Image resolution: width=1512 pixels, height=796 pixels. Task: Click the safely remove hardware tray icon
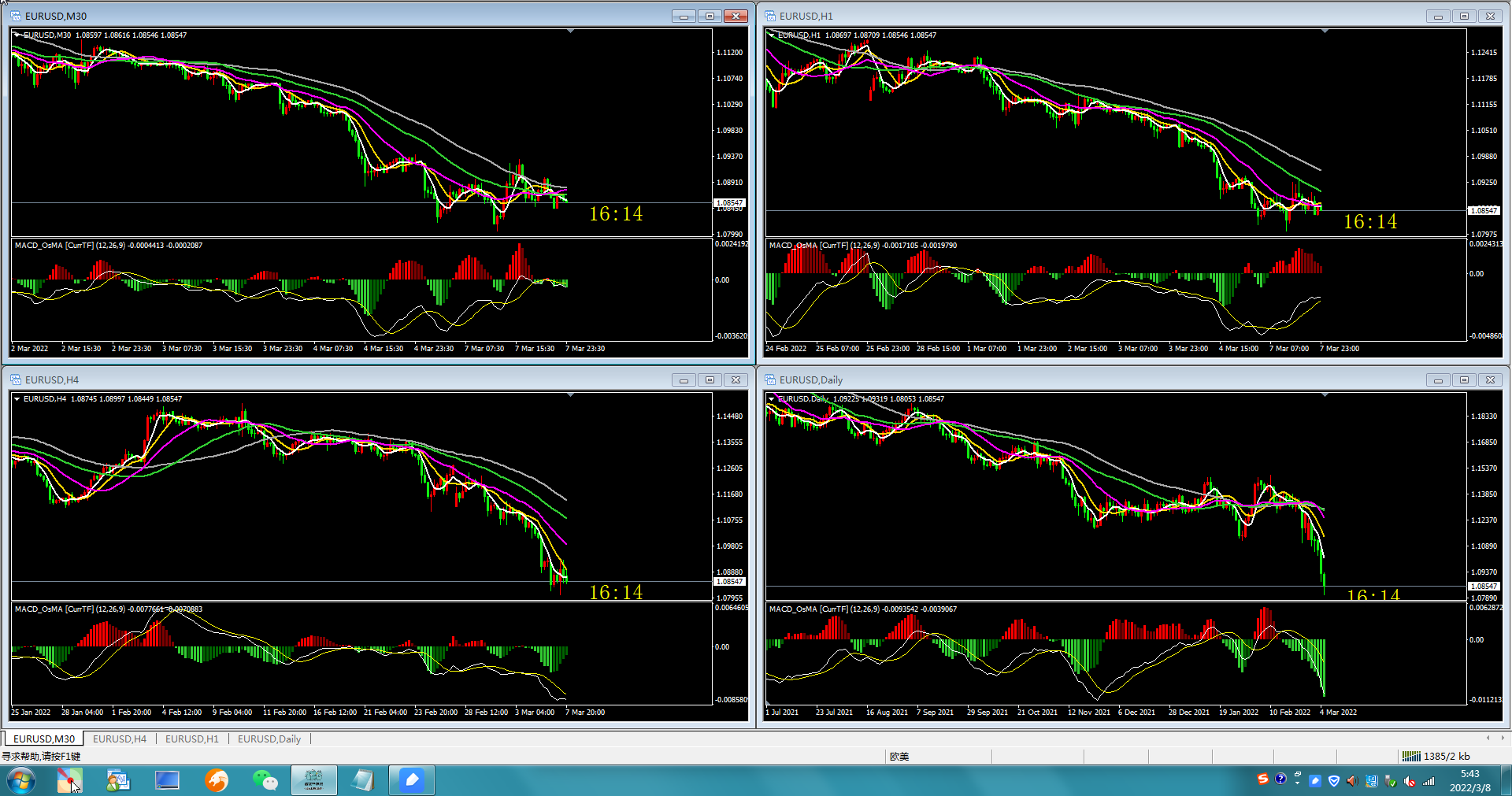point(1391,781)
